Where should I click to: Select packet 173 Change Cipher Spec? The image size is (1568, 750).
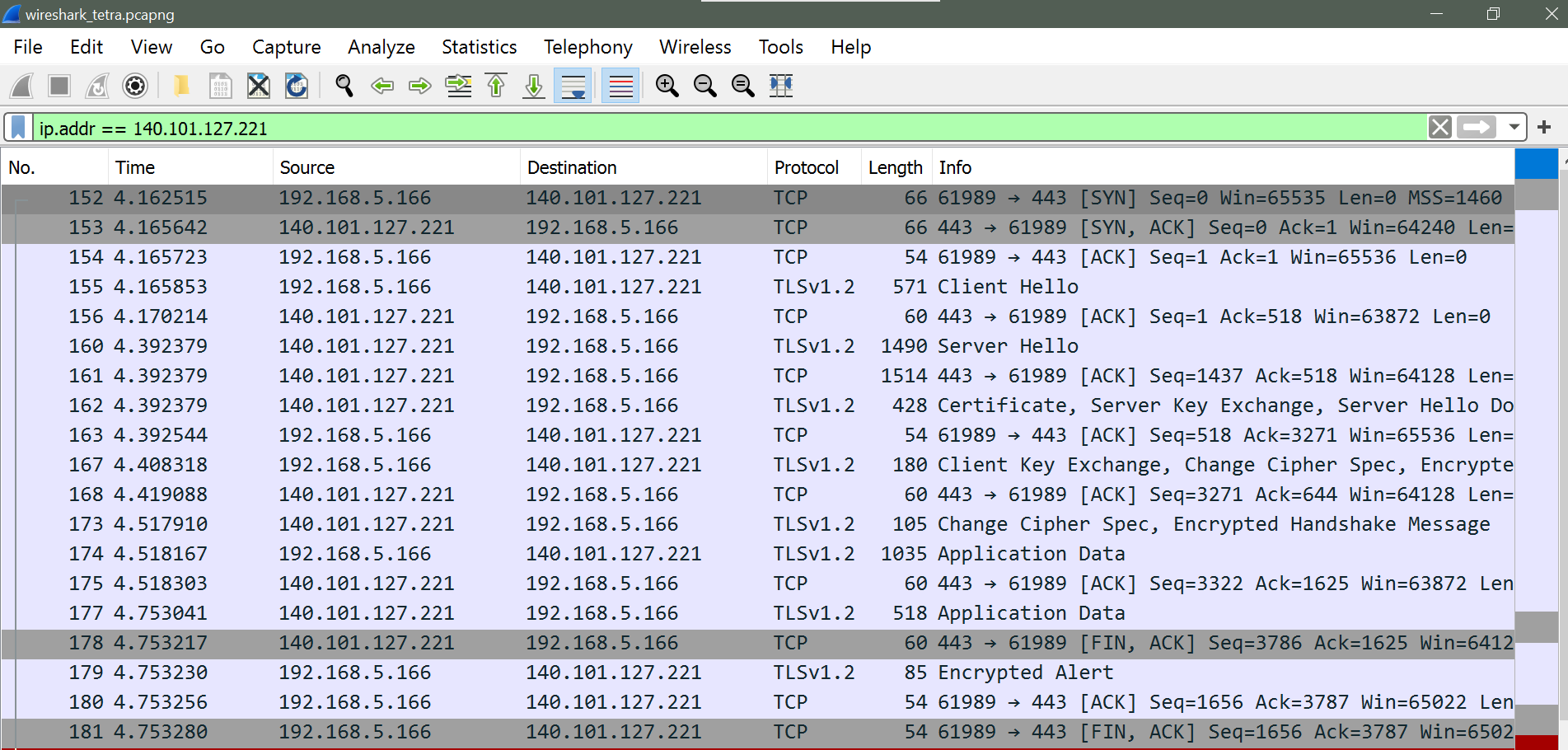(x=758, y=524)
